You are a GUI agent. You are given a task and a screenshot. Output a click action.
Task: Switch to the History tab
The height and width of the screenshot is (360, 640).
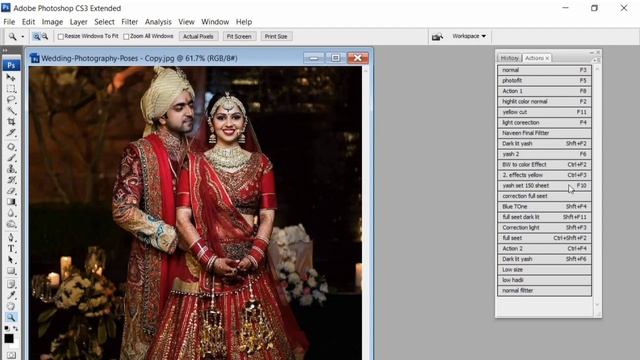coord(509,58)
